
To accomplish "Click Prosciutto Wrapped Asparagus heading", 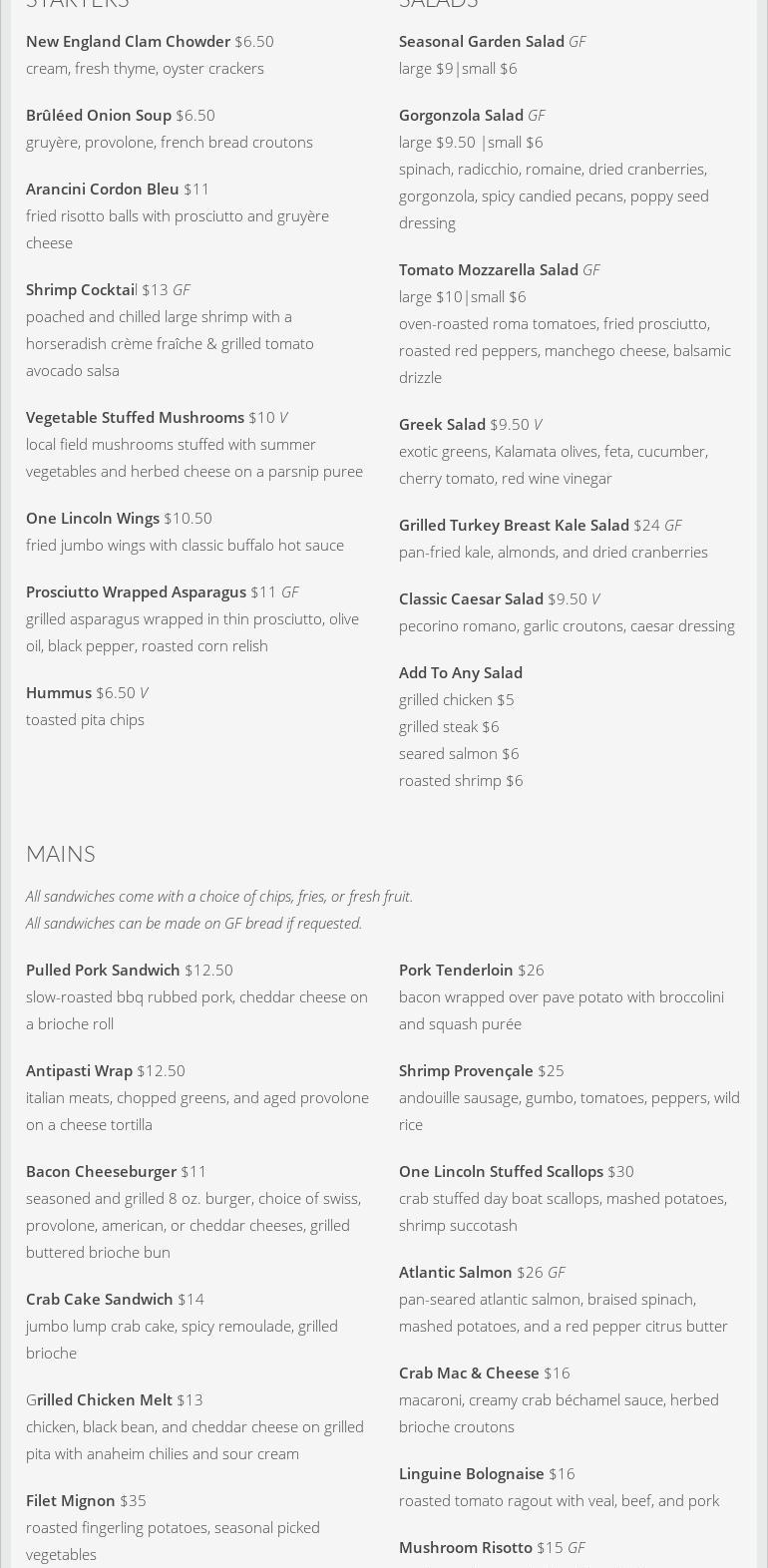I will [x=136, y=591].
